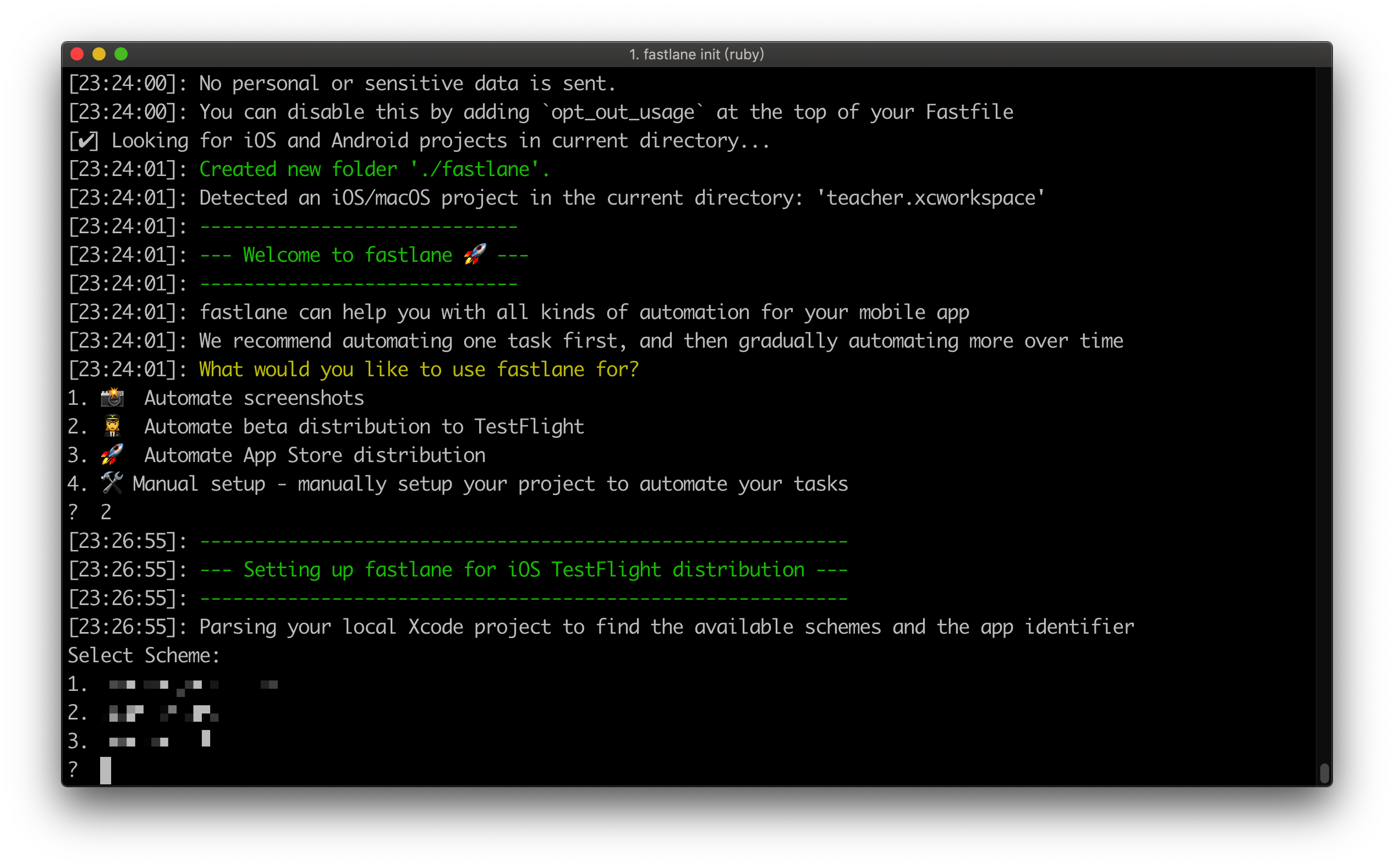Click the terminal scrollbar thumb

(x=1324, y=773)
